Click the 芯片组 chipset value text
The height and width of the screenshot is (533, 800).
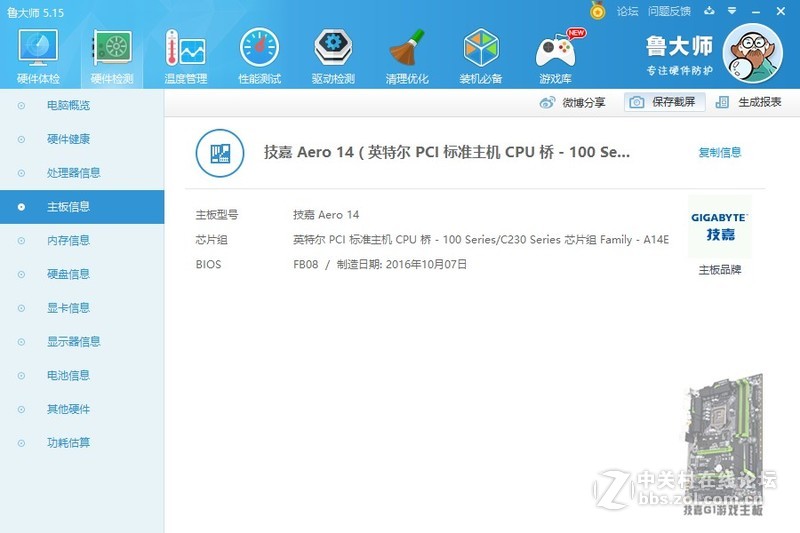tap(481, 240)
